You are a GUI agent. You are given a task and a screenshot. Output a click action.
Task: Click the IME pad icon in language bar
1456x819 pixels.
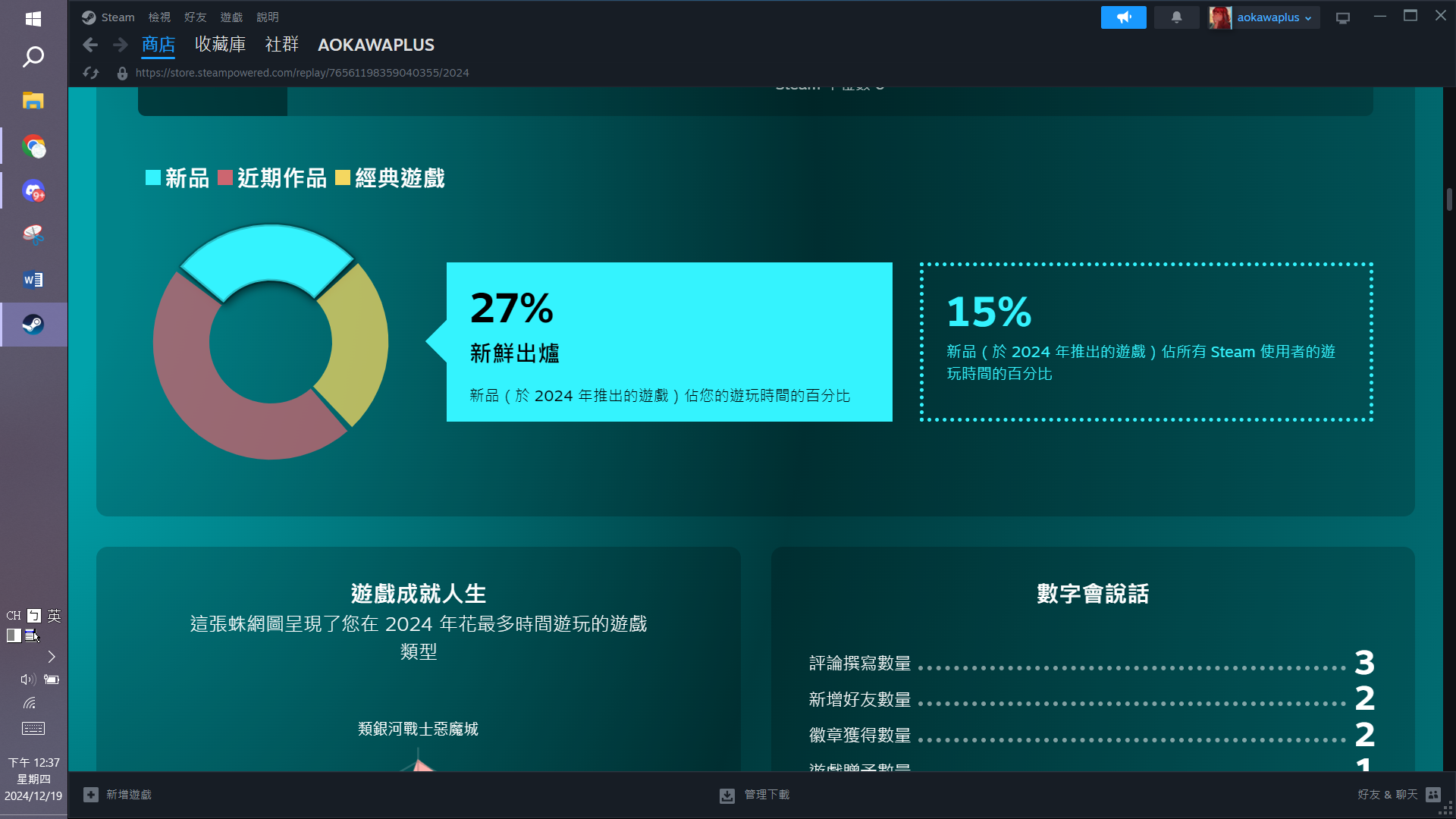coord(31,635)
